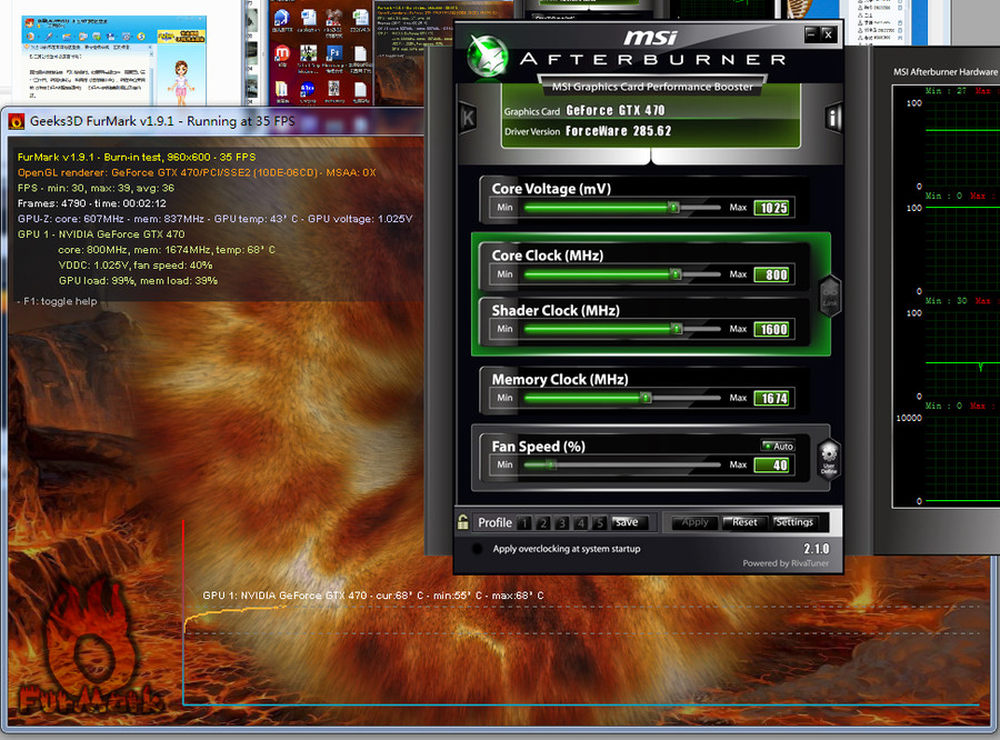This screenshot has width=1000, height=740.
Task: Select profile slot 5
Action: point(599,523)
